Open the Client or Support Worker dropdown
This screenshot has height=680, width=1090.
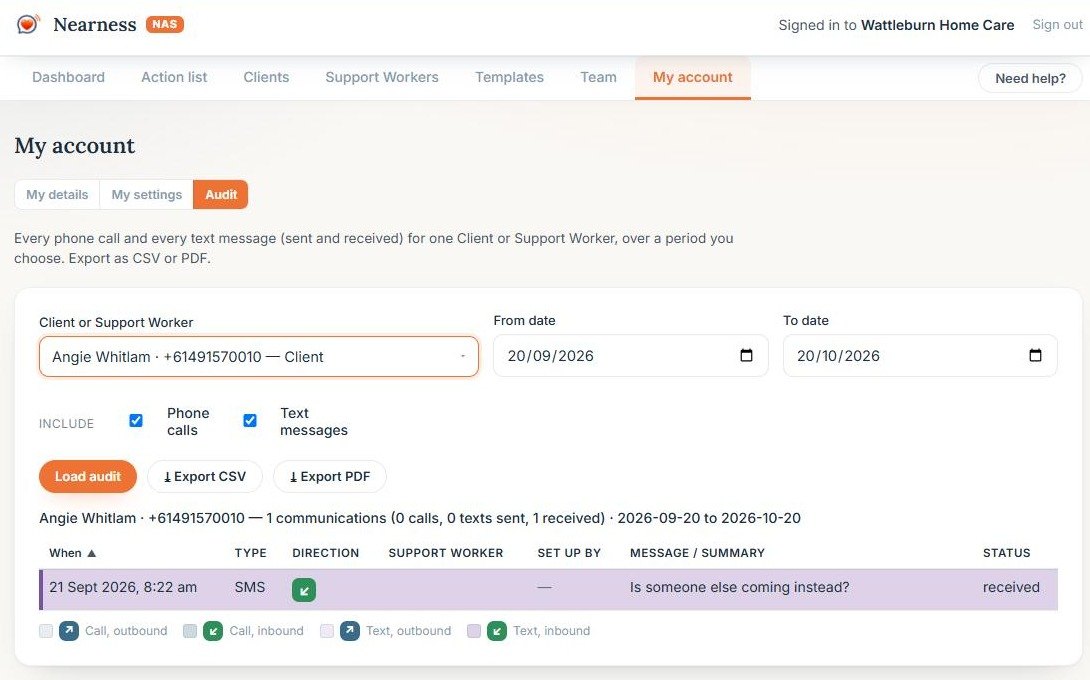pos(259,357)
